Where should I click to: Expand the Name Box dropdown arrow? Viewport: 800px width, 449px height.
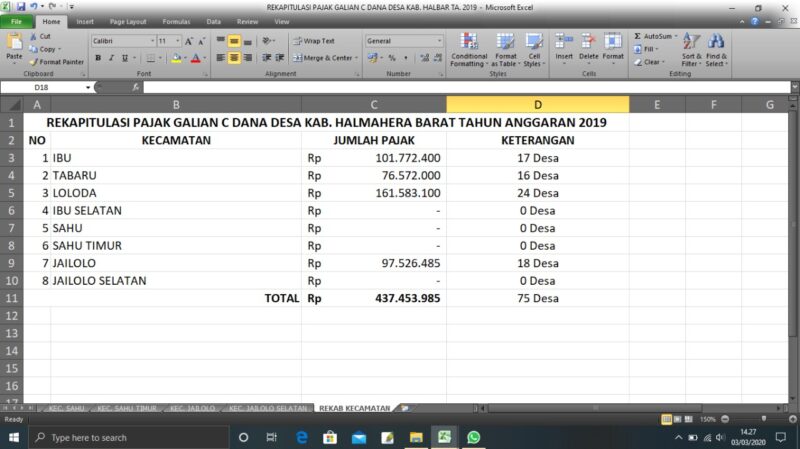click(88, 88)
